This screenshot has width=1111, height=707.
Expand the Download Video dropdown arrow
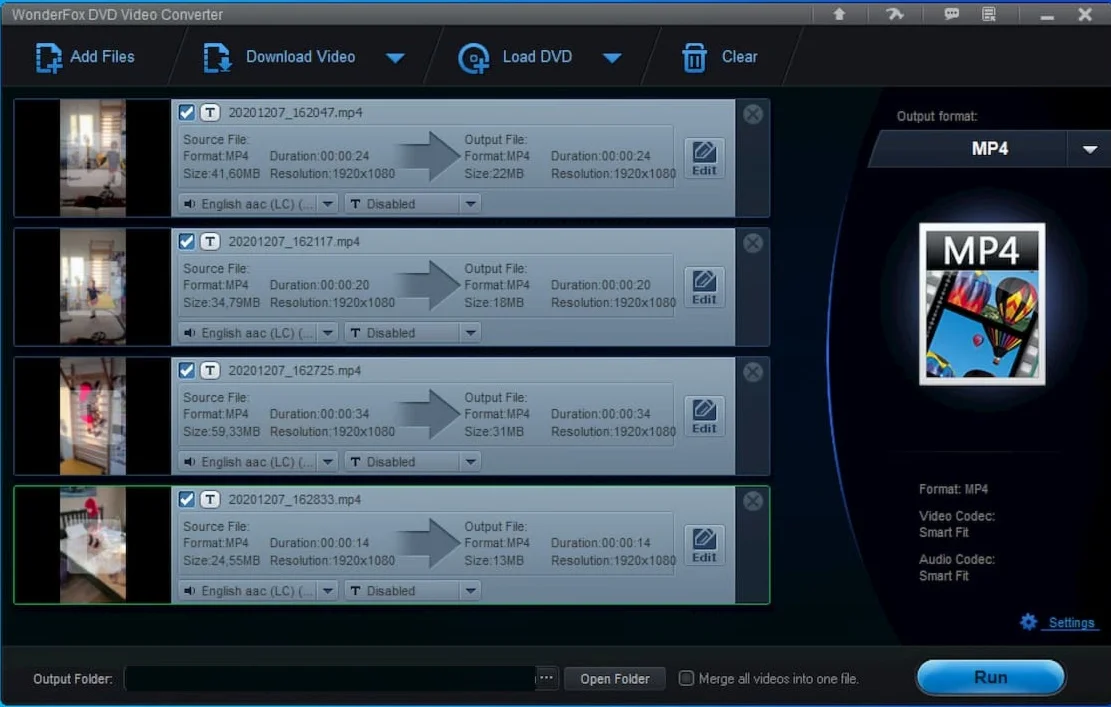(395, 58)
